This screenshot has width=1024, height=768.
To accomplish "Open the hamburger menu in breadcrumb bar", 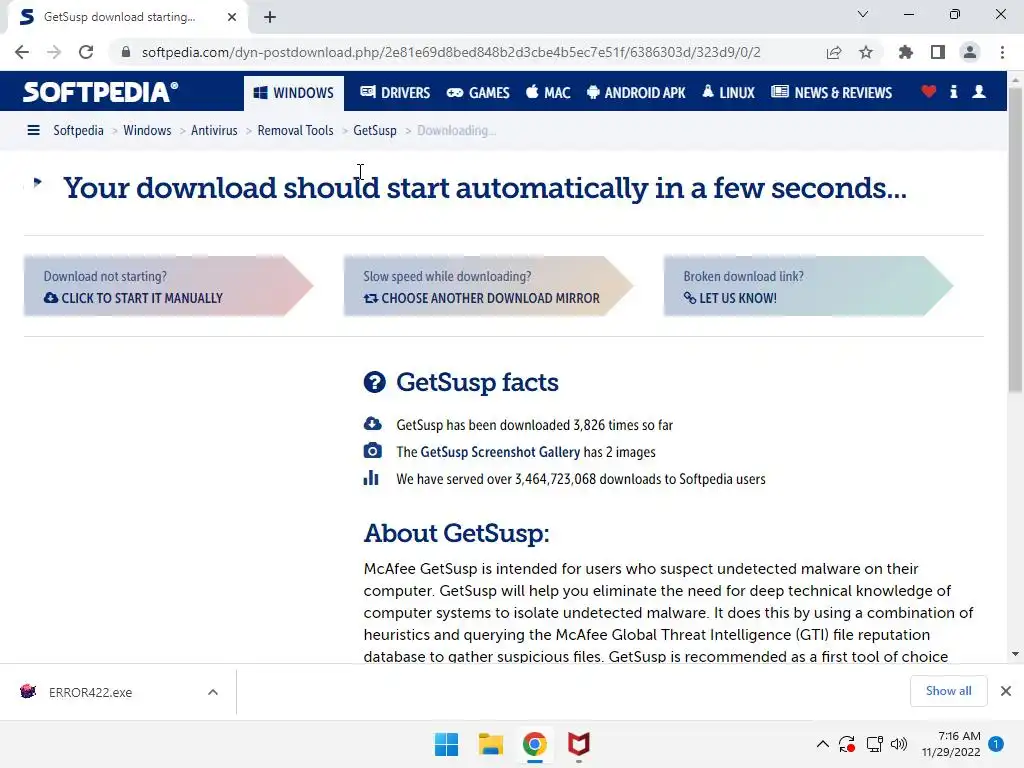I will [33, 131].
